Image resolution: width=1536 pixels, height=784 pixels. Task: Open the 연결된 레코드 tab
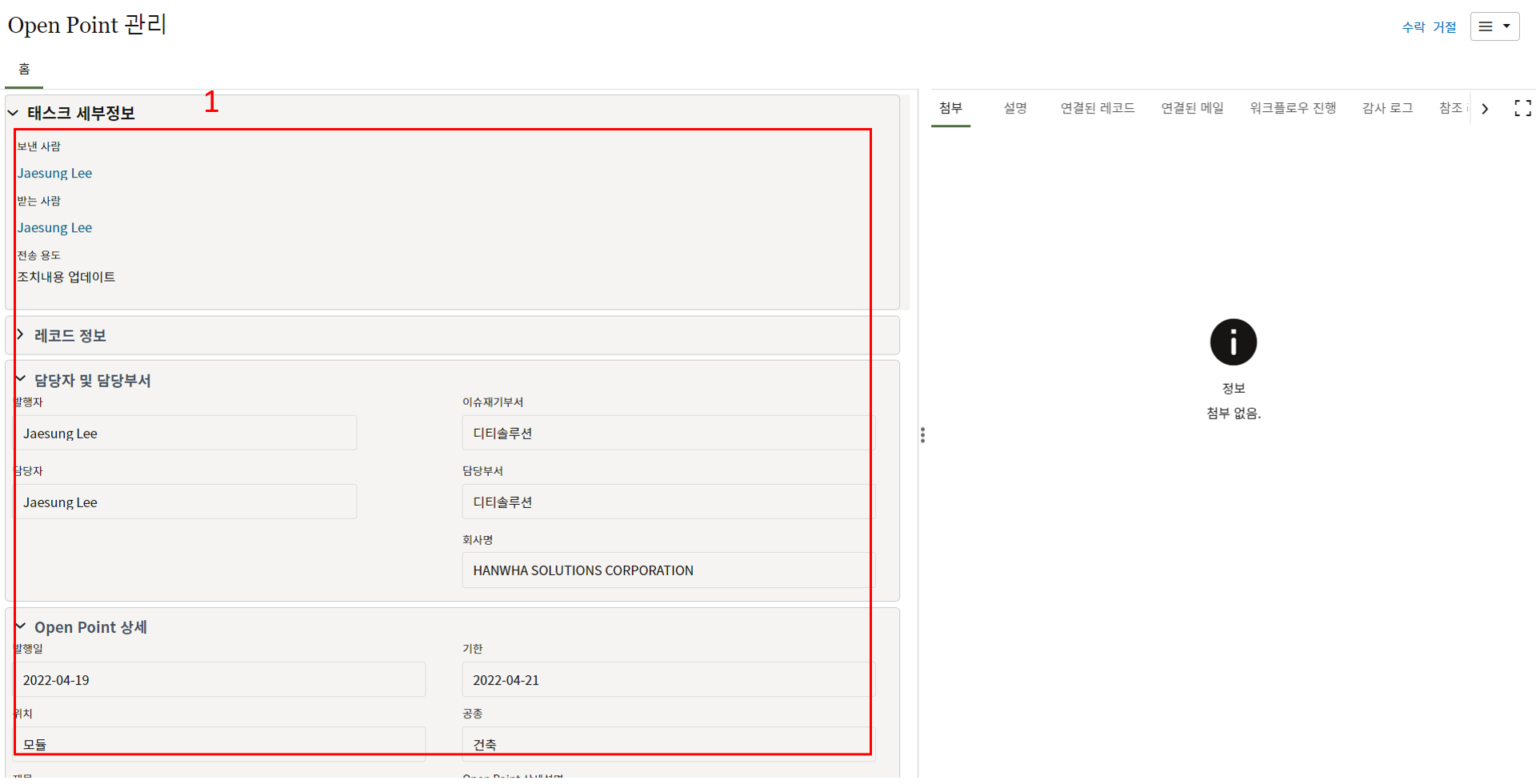(x=1097, y=108)
